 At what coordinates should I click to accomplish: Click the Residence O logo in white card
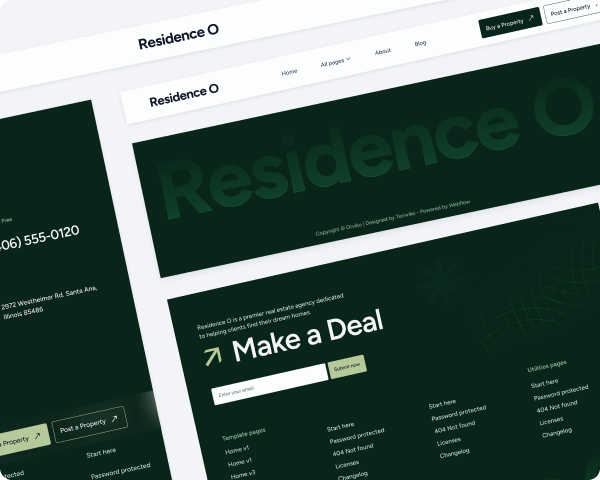coord(184,96)
